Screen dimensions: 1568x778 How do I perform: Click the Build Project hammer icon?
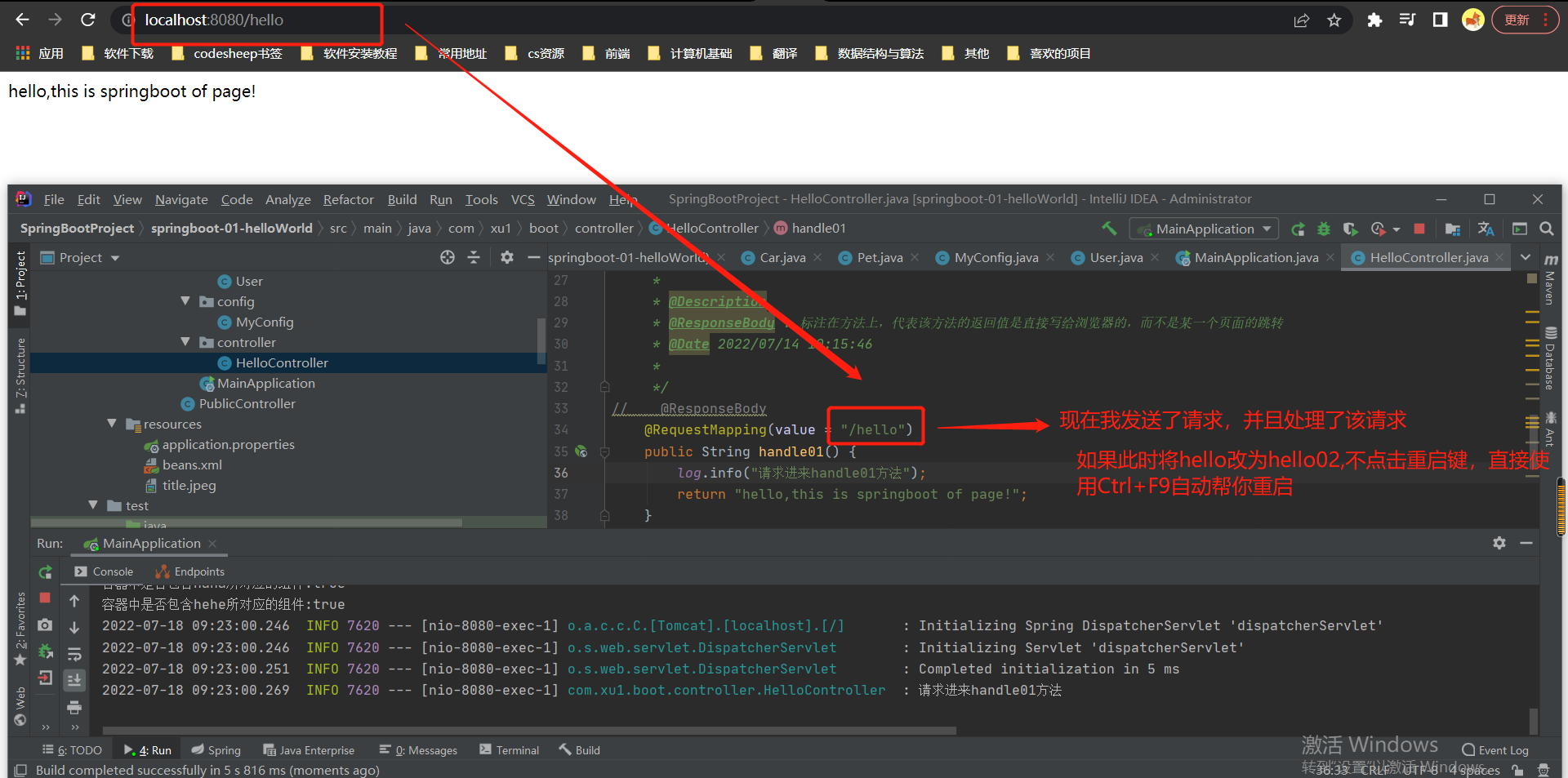1108,229
